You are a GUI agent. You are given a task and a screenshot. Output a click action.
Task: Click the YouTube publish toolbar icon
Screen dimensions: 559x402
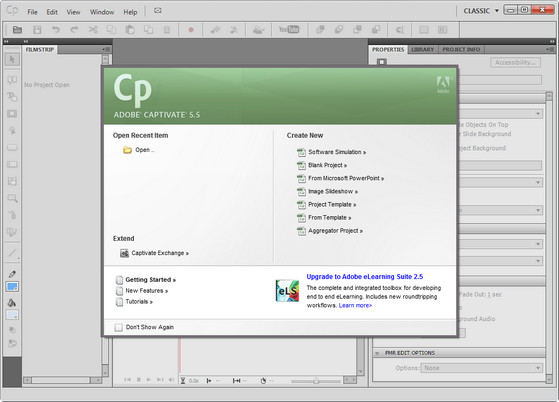tap(289, 30)
